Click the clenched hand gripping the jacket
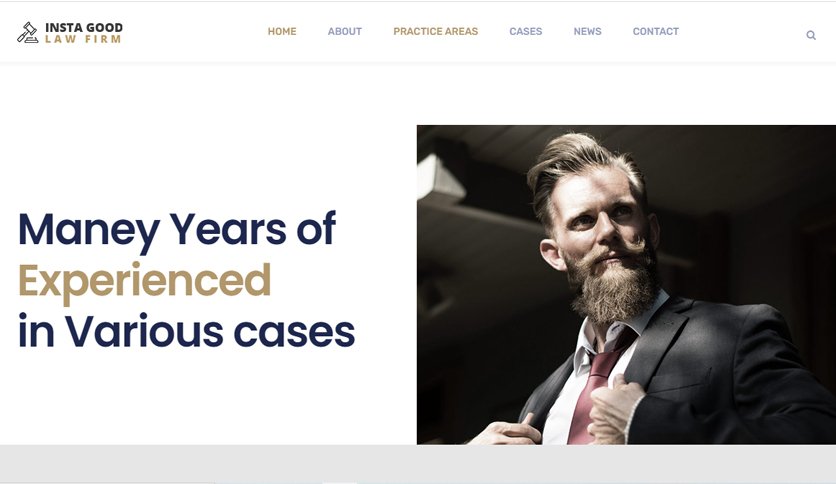Image resolution: width=836 pixels, height=484 pixels. [x=616, y=409]
